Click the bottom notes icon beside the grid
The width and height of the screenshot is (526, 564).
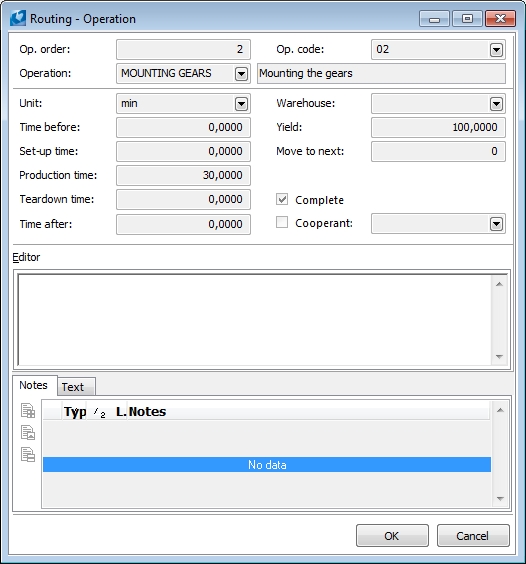(x=28, y=455)
